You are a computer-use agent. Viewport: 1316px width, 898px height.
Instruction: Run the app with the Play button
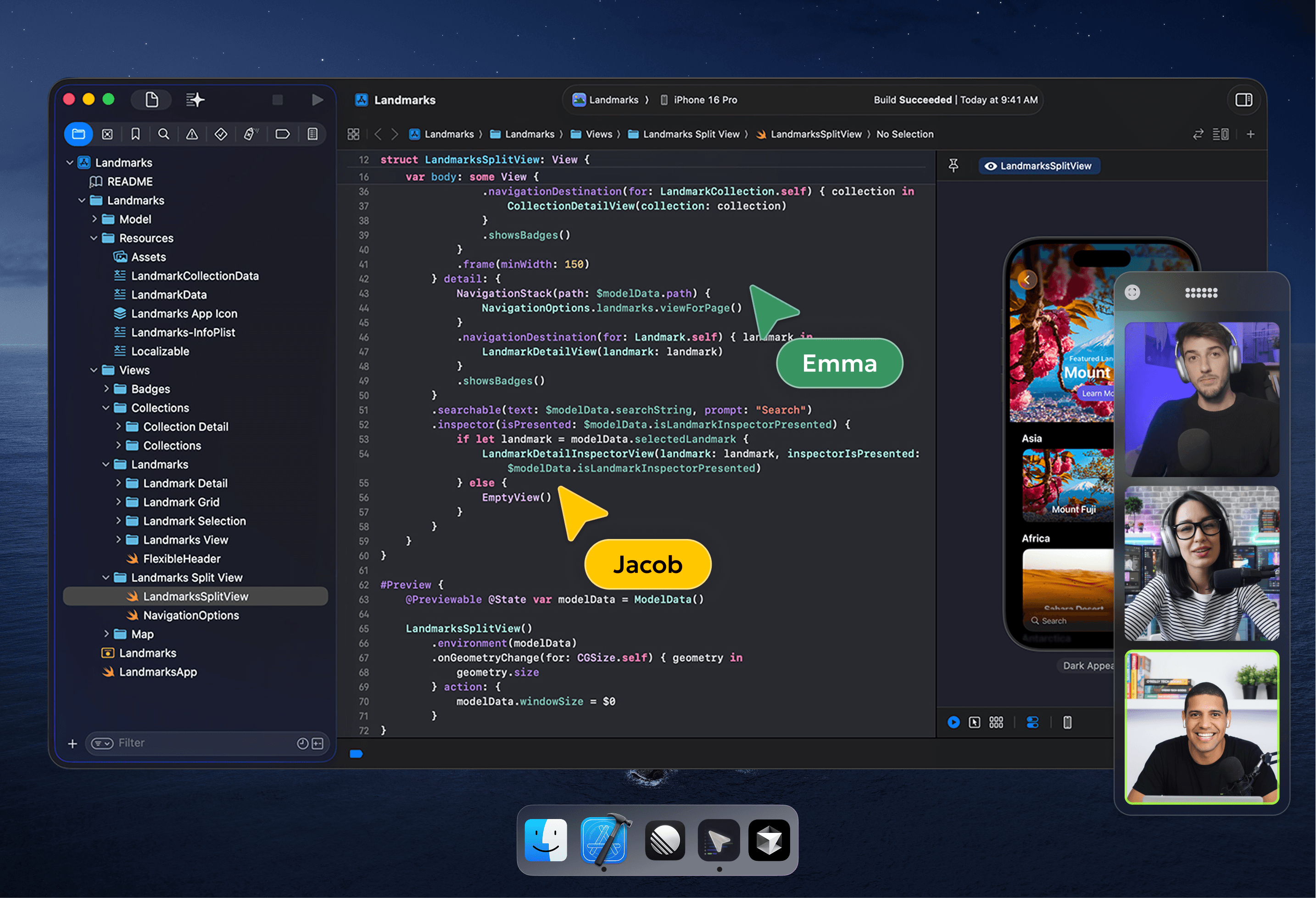pyautogui.click(x=317, y=100)
